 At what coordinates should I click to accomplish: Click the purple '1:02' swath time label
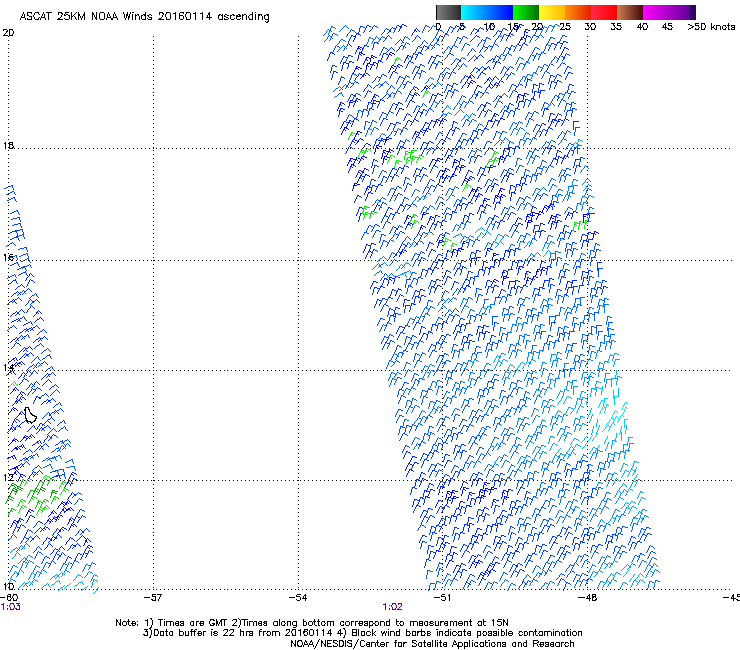coord(393,607)
